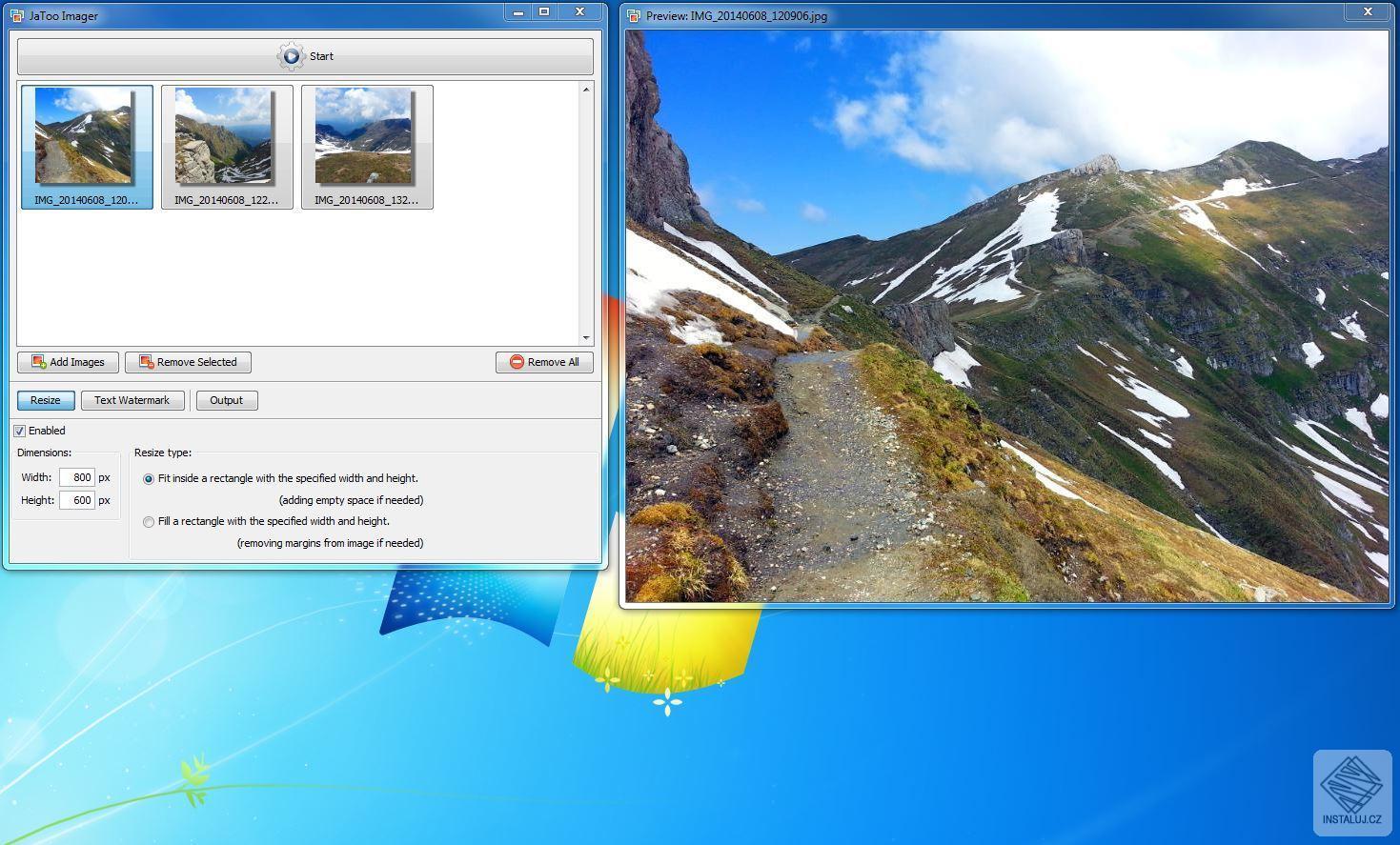Screen dimensions: 1400x845
Task: Click the gear icon on Start button
Action: click(293, 55)
